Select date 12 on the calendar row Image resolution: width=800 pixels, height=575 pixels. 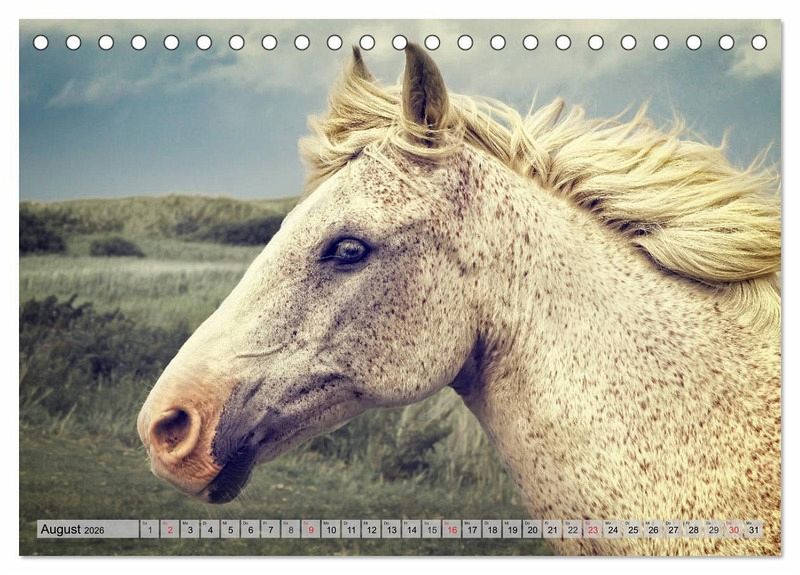(371, 529)
